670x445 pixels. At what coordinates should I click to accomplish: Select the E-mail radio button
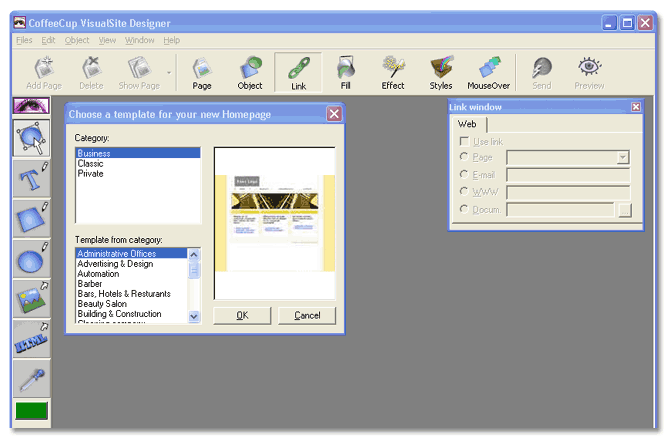(x=464, y=174)
